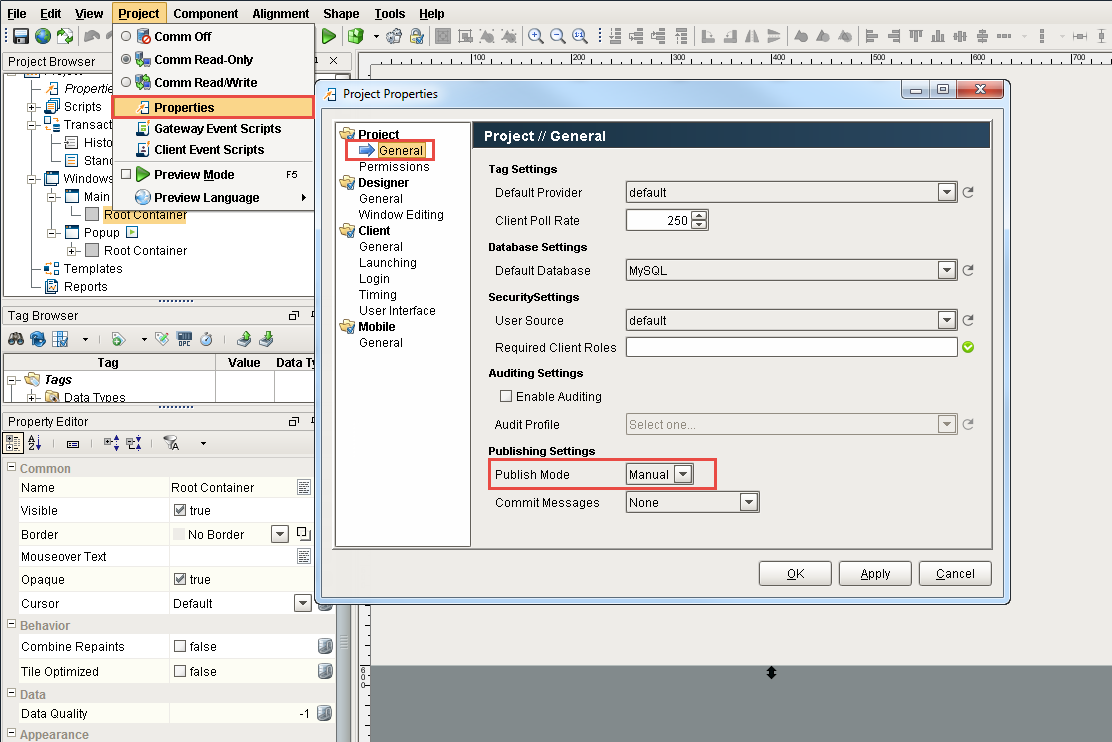1112x742 pixels.
Task: Click the Apply button
Action: coord(875,574)
